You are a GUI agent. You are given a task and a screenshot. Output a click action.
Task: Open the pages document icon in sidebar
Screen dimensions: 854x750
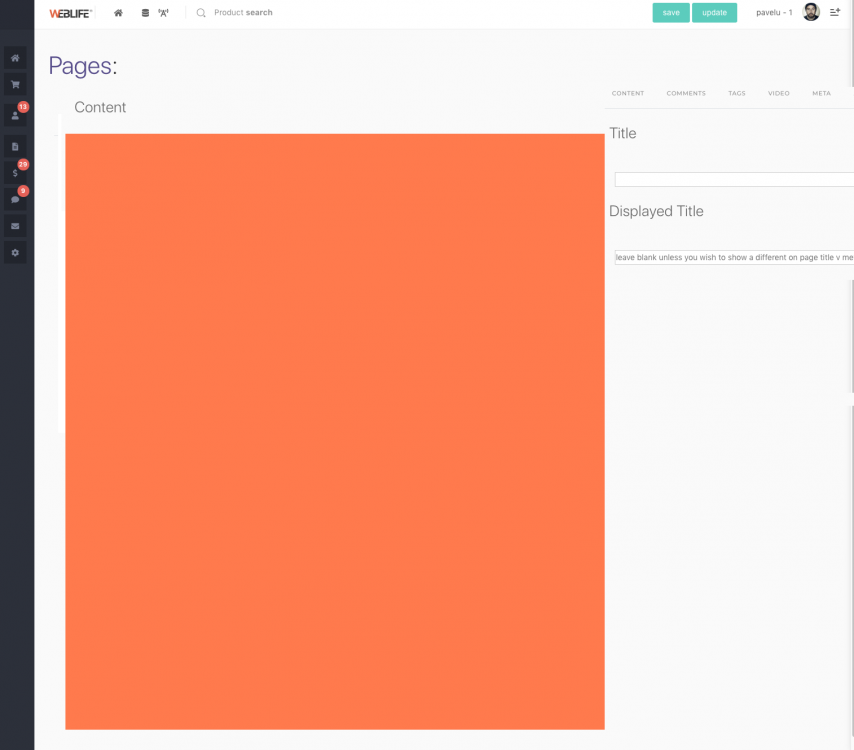pyautogui.click(x=15, y=146)
